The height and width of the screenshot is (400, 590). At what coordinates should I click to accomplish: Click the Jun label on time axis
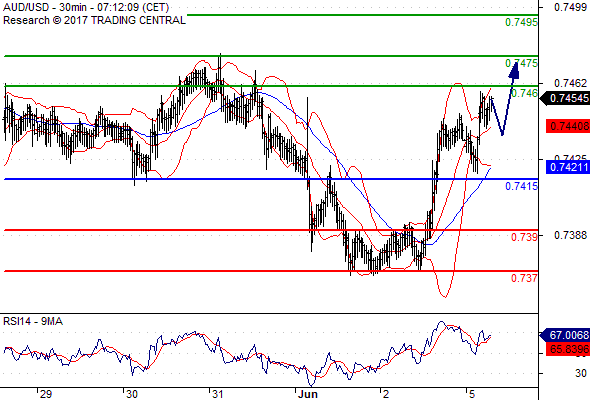(x=307, y=394)
